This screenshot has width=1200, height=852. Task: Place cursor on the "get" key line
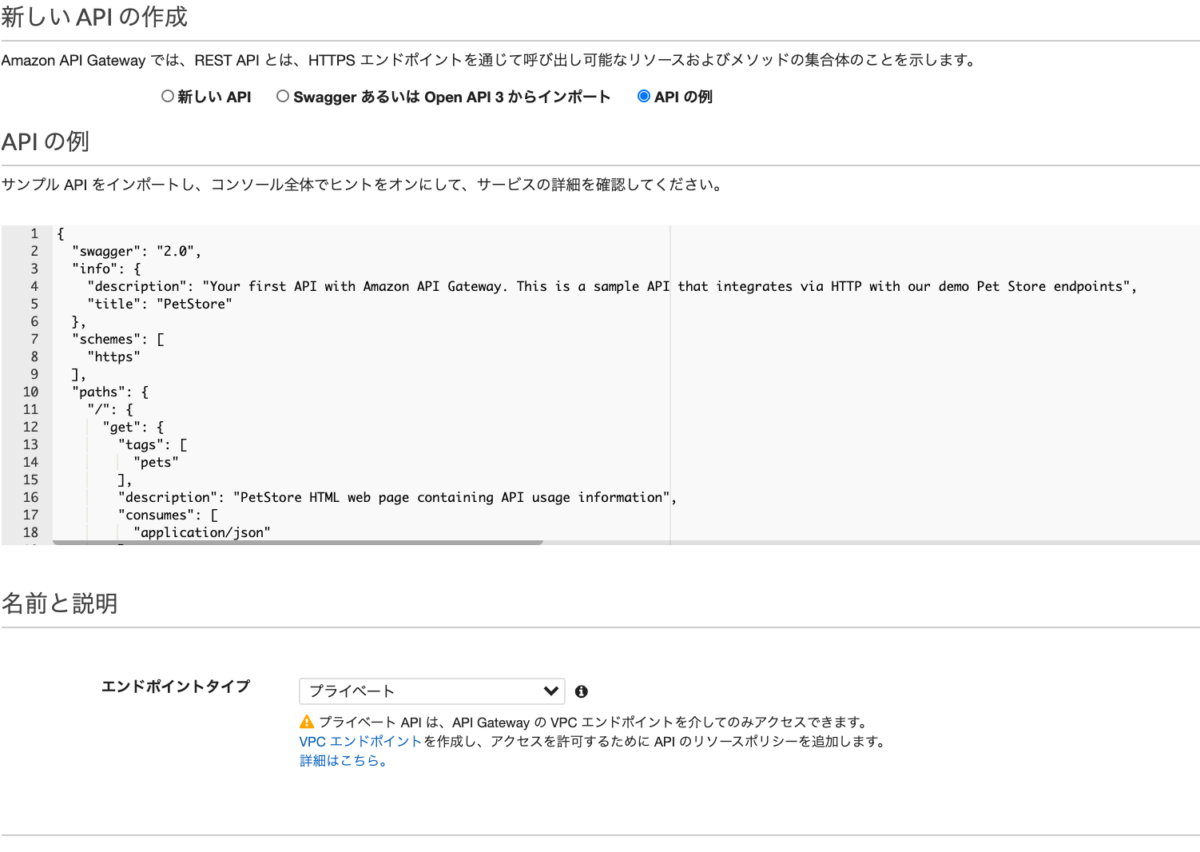pyautogui.click(x=125, y=427)
